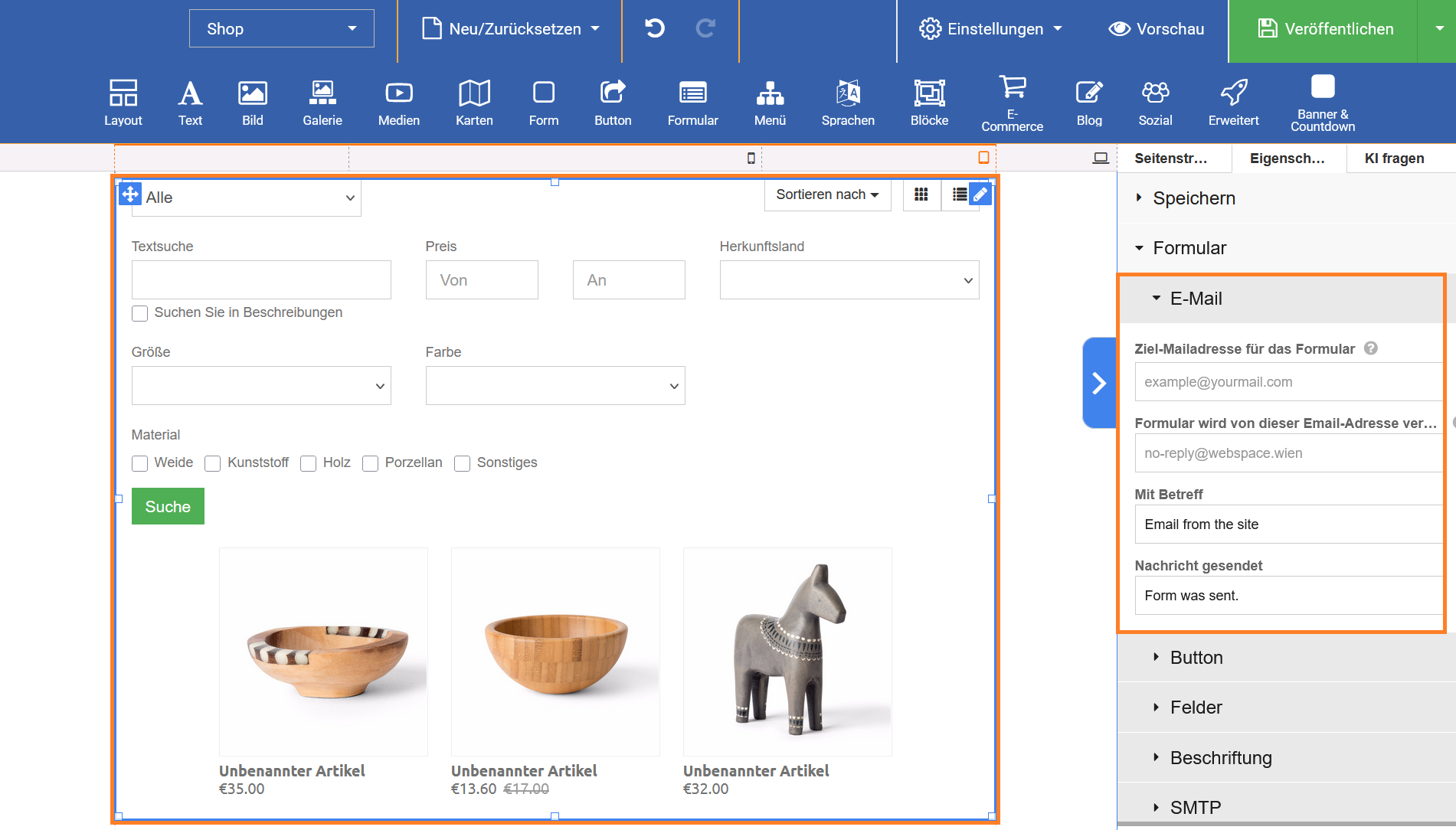The height and width of the screenshot is (830, 1456).
Task: Click the Formular toolbar icon
Action: [x=692, y=103]
